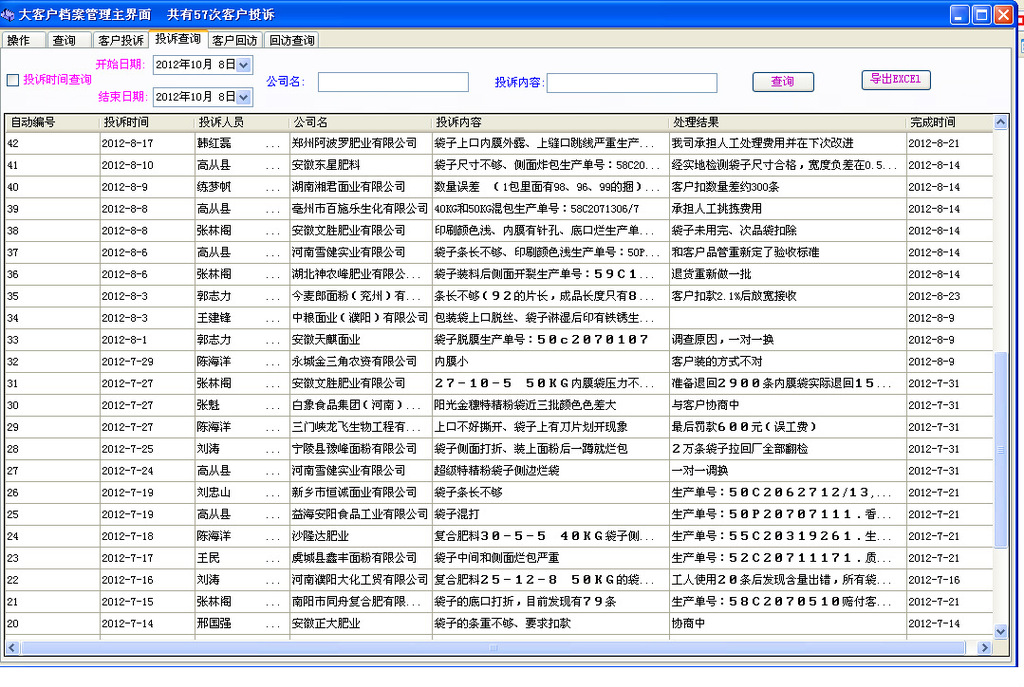Click inside the 投诉内容 input field

click(x=632, y=82)
